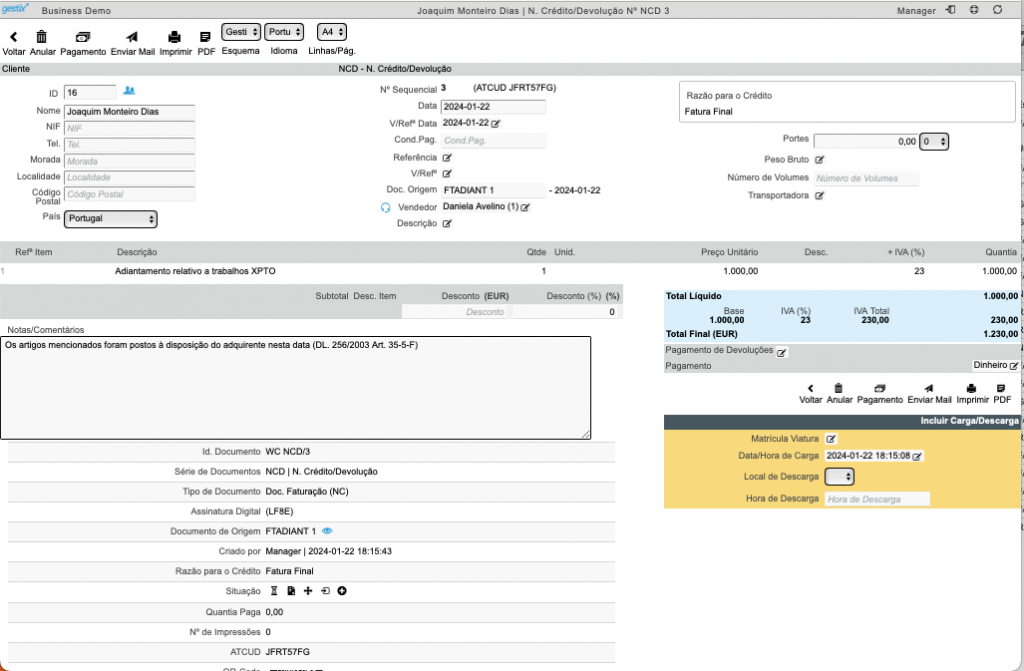Click Portes amount field
Image resolution: width=1024 pixels, height=671 pixels.
[866, 141]
